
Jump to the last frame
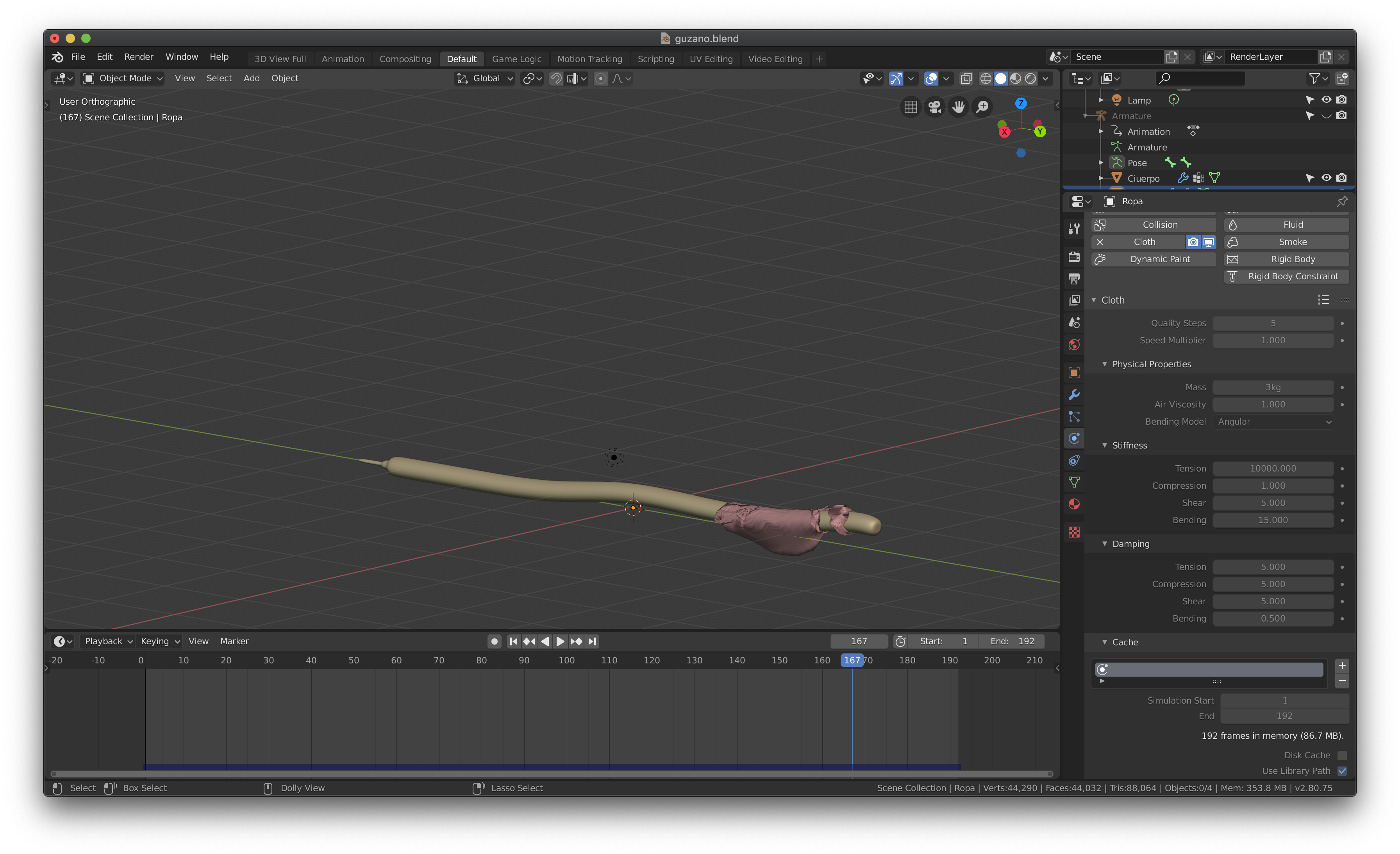[x=592, y=641]
